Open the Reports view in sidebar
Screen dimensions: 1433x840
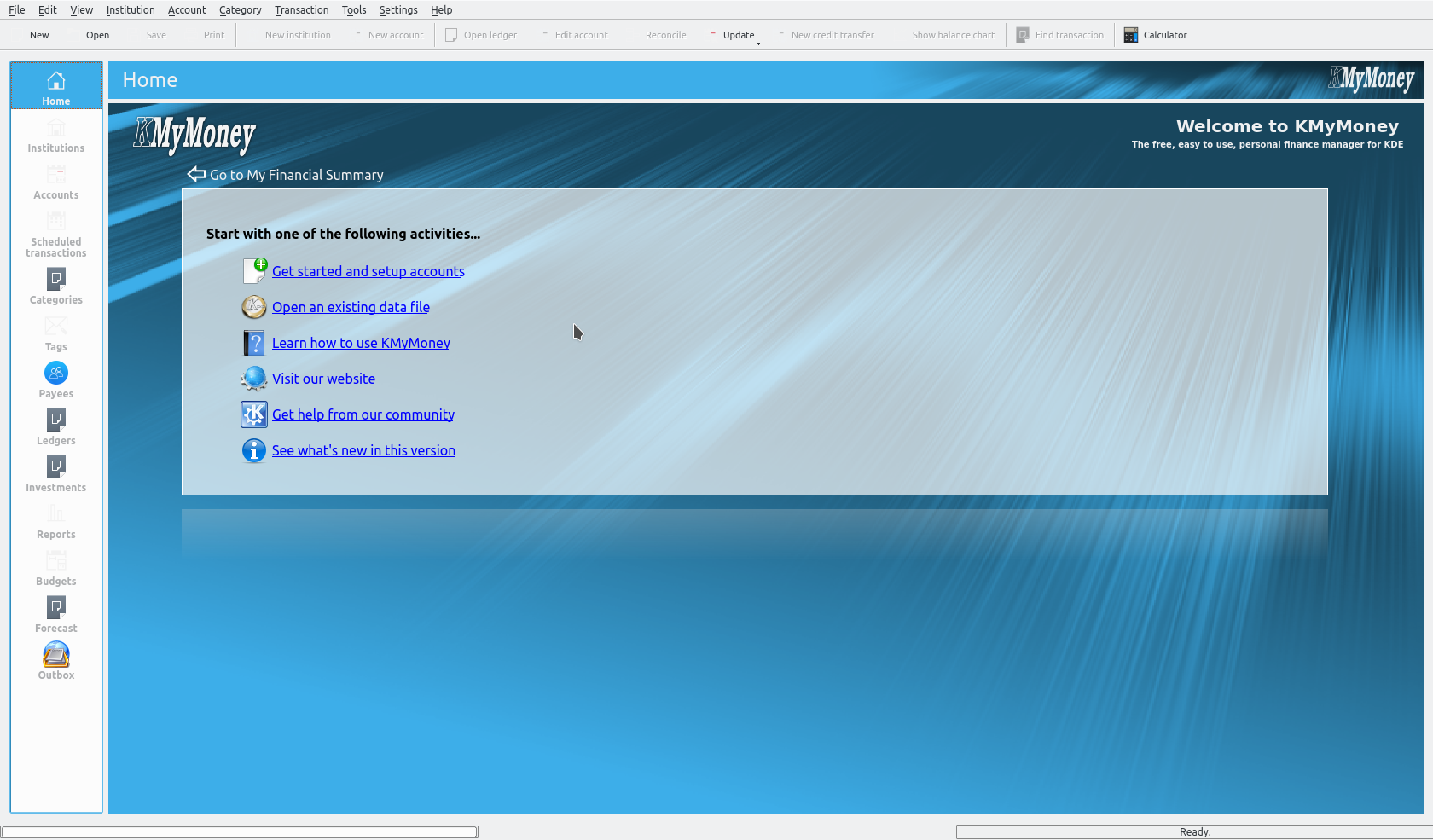point(56,521)
